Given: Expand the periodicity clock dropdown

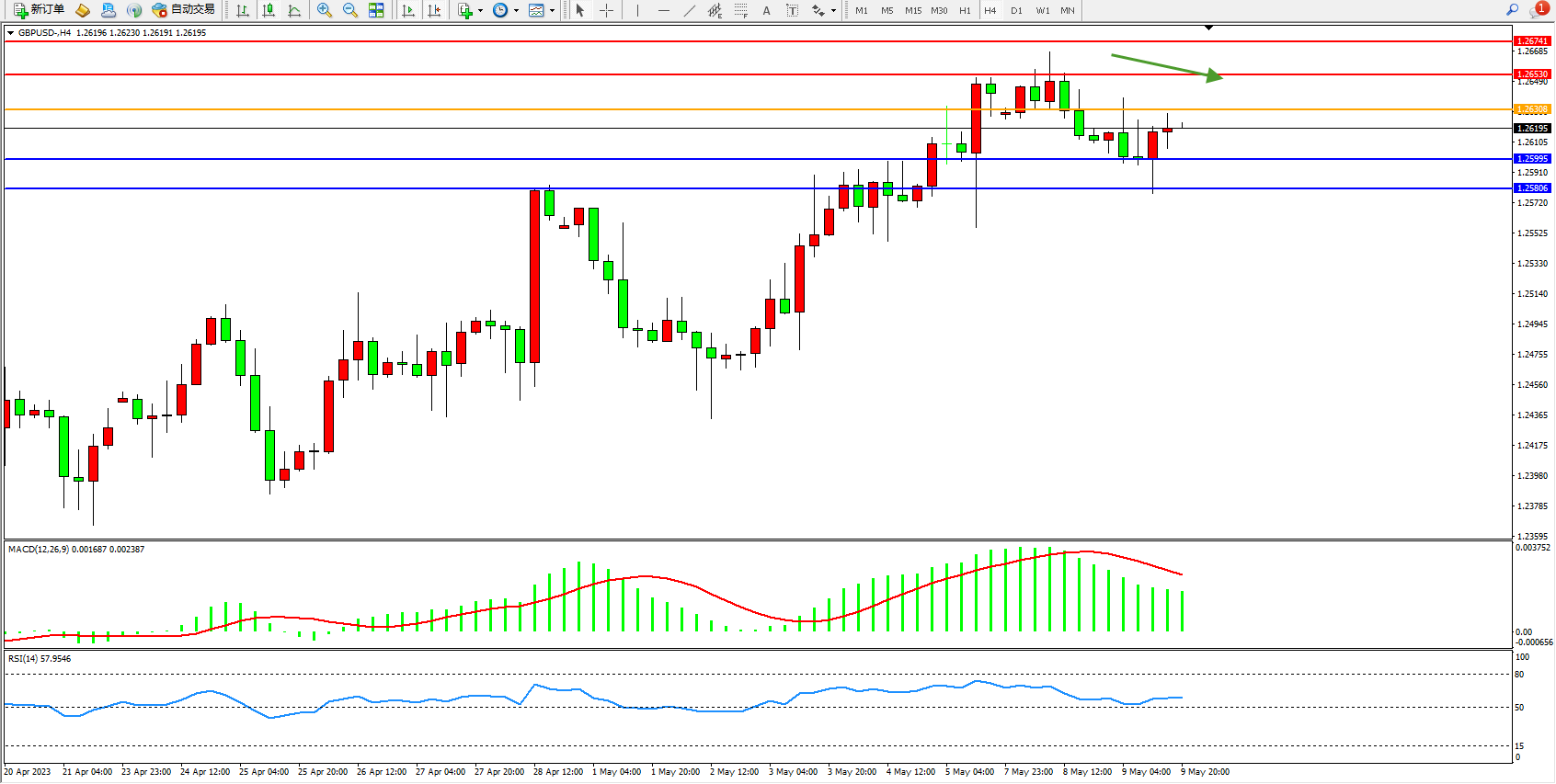Looking at the screenshot, I should coord(516,11).
